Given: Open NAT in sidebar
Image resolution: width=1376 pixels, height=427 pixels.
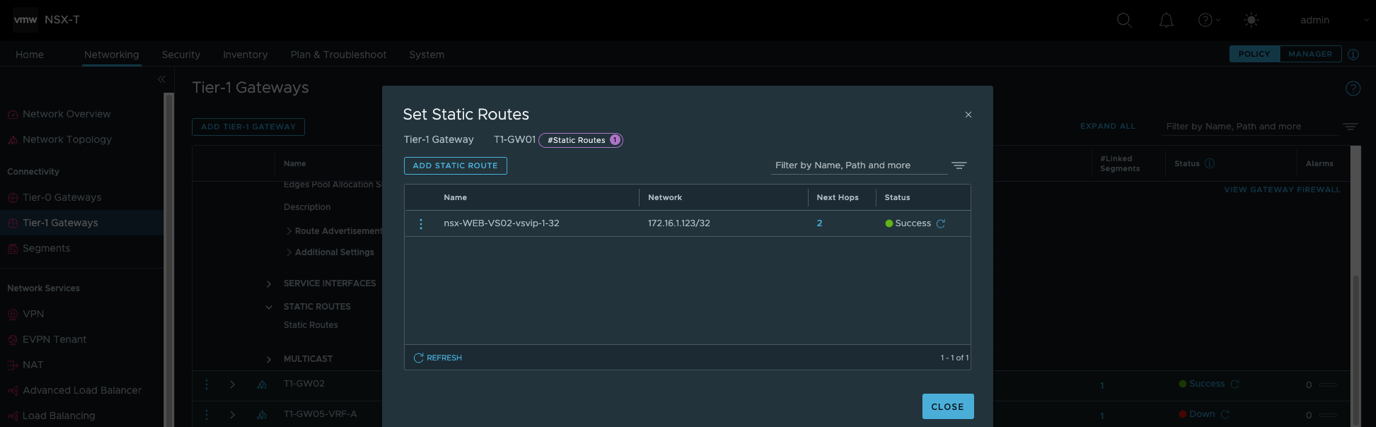Looking at the screenshot, I should (33, 365).
